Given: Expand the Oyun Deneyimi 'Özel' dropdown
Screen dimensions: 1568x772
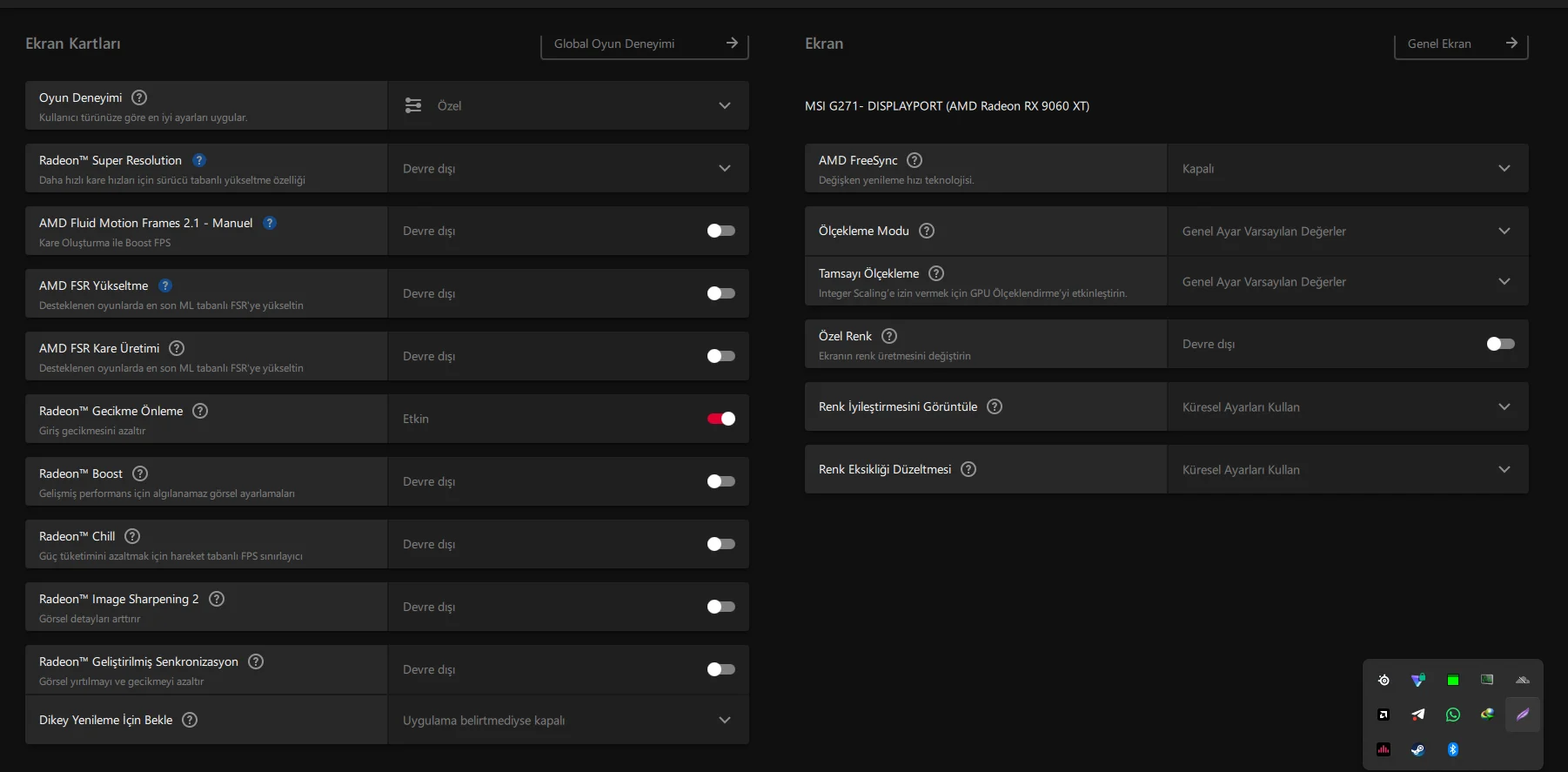Looking at the screenshot, I should tap(568, 105).
